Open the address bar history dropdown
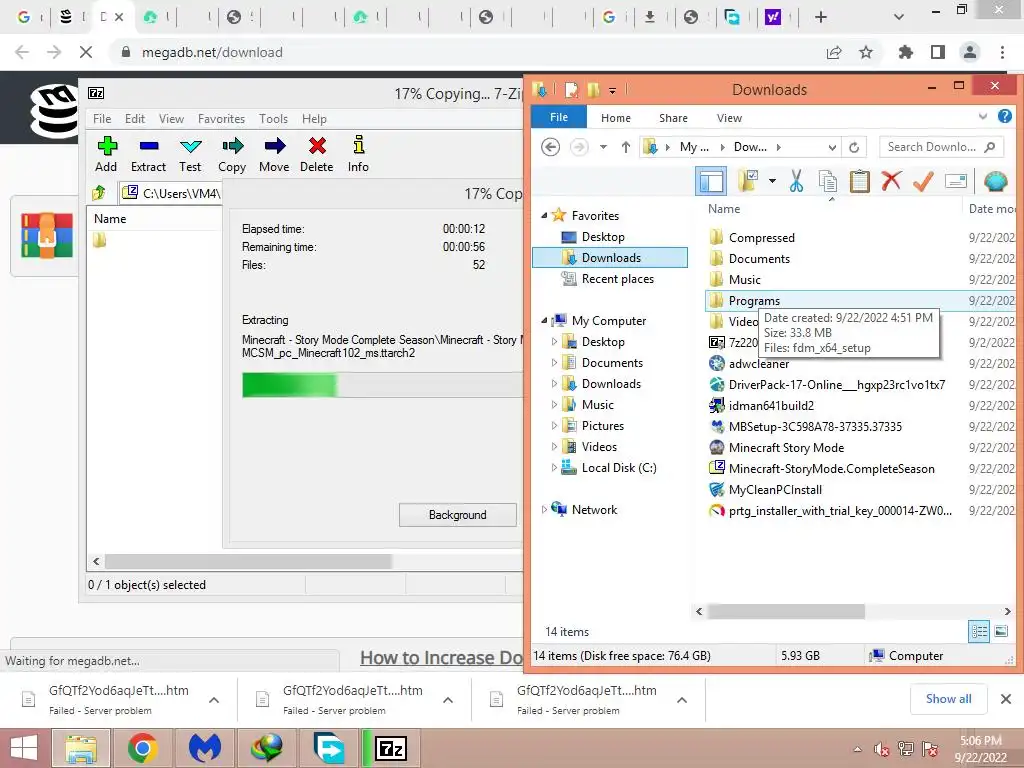 click(832, 147)
